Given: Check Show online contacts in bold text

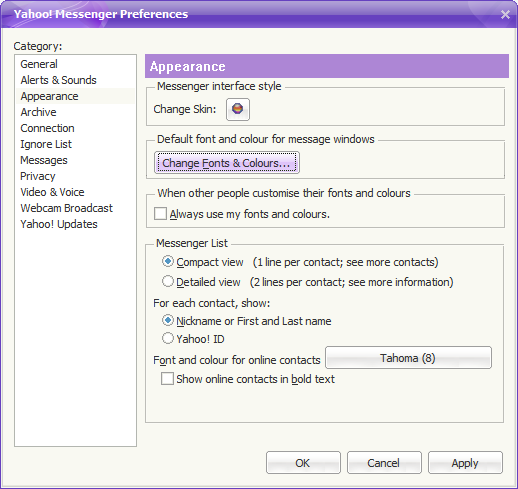Looking at the screenshot, I should pos(167,379).
